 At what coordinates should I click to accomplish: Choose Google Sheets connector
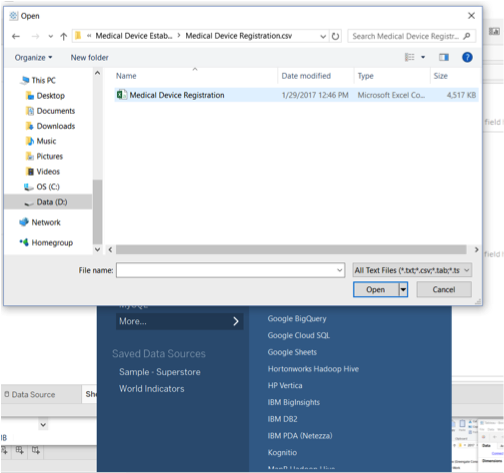292,352
